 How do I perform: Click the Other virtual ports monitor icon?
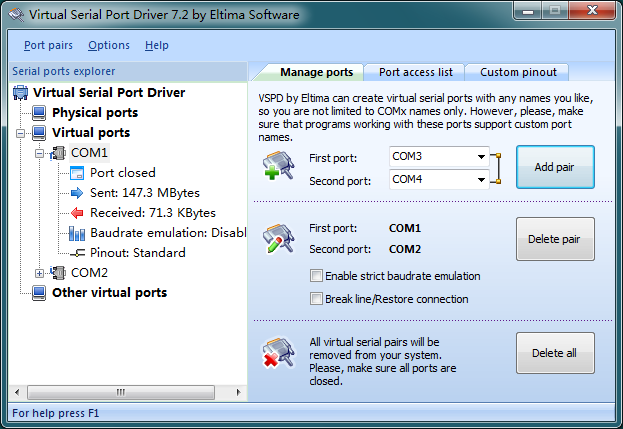point(39,293)
